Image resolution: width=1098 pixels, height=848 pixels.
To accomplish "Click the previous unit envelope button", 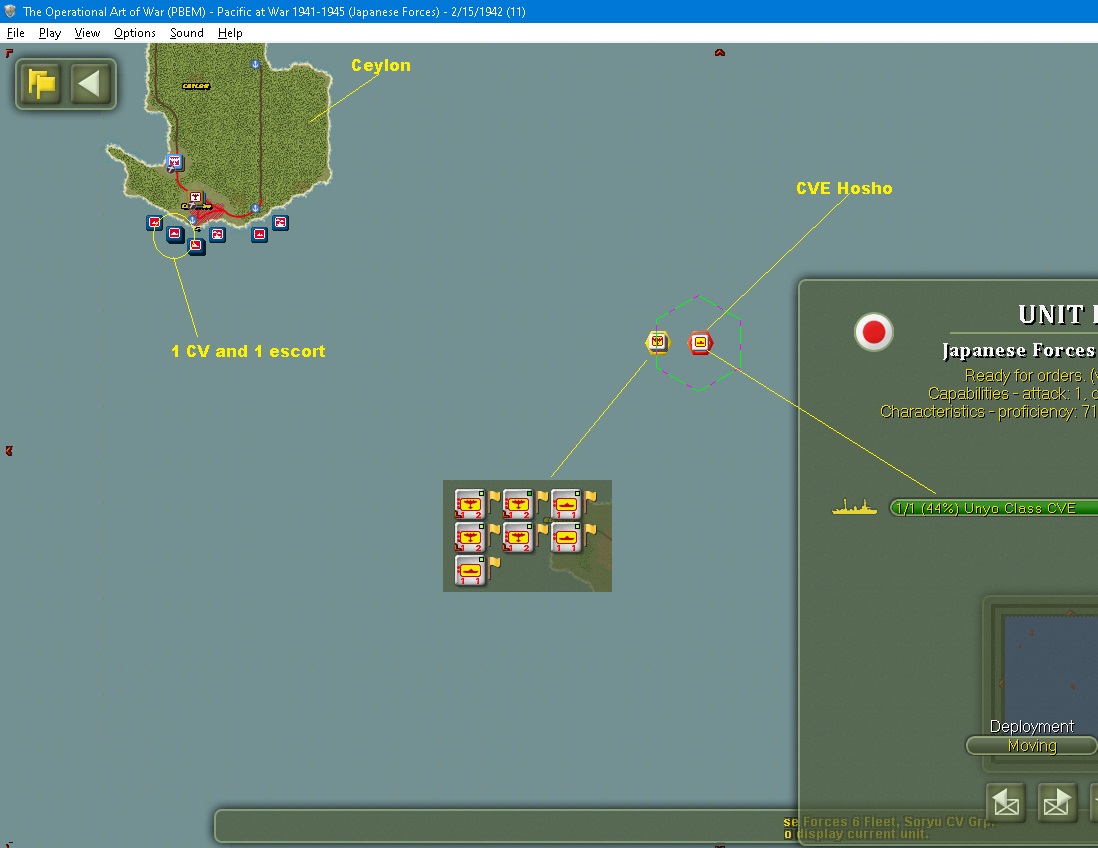I will pyautogui.click(x=1006, y=802).
